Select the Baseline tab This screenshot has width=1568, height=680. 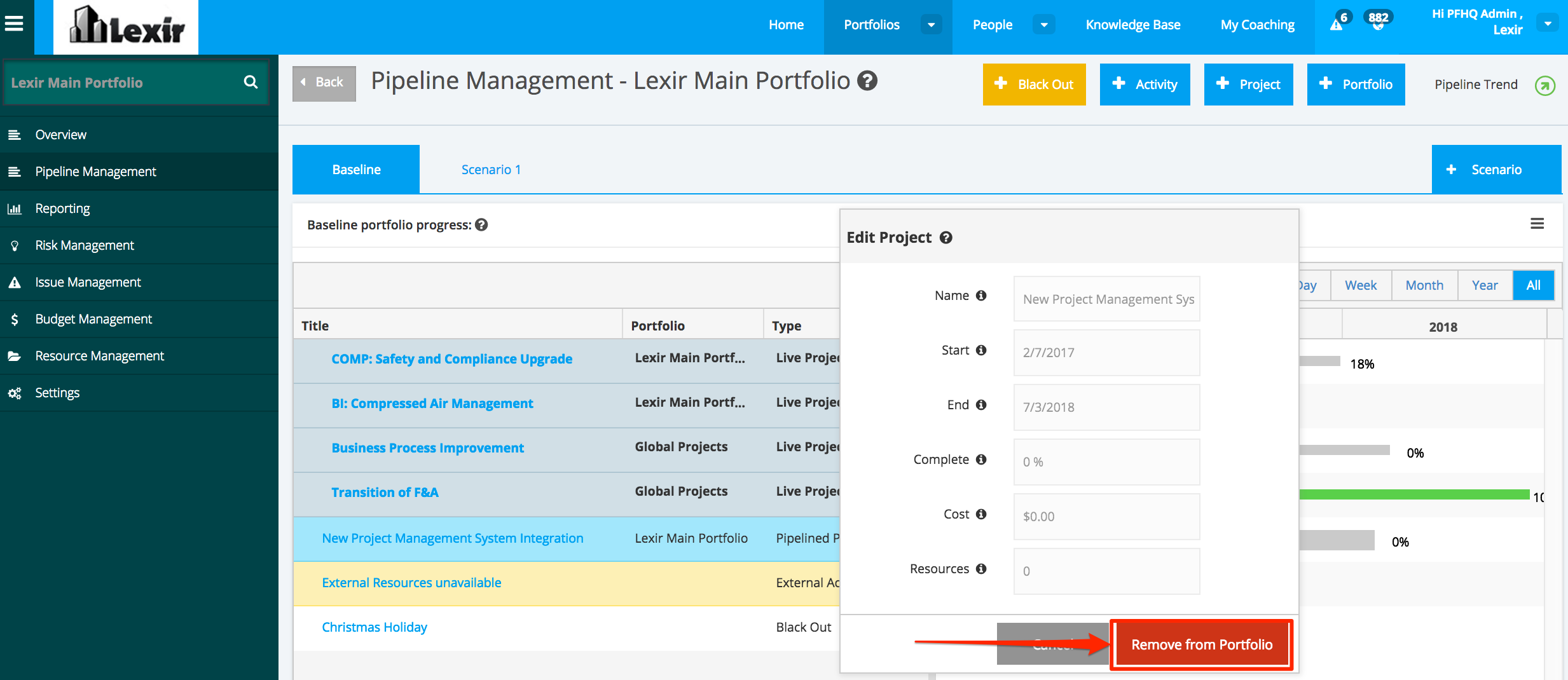(x=356, y=170)
